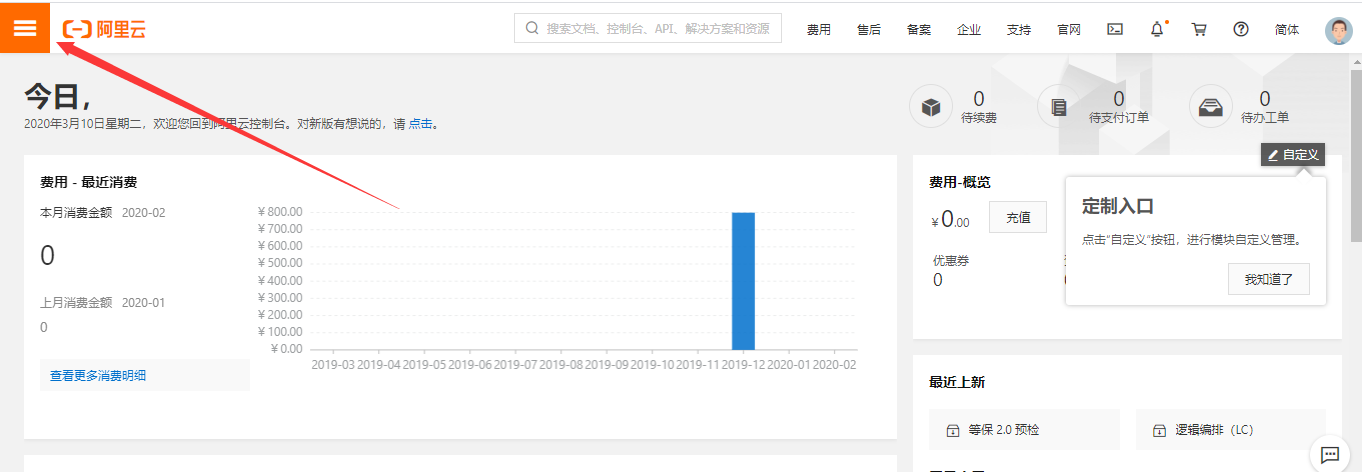Open the 官网 menu

1068,30
